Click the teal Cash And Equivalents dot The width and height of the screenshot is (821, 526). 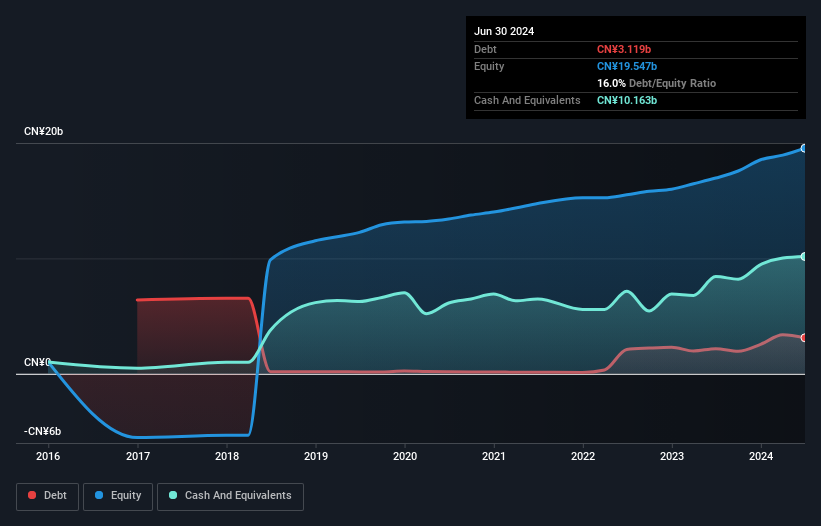coord(173,495)
